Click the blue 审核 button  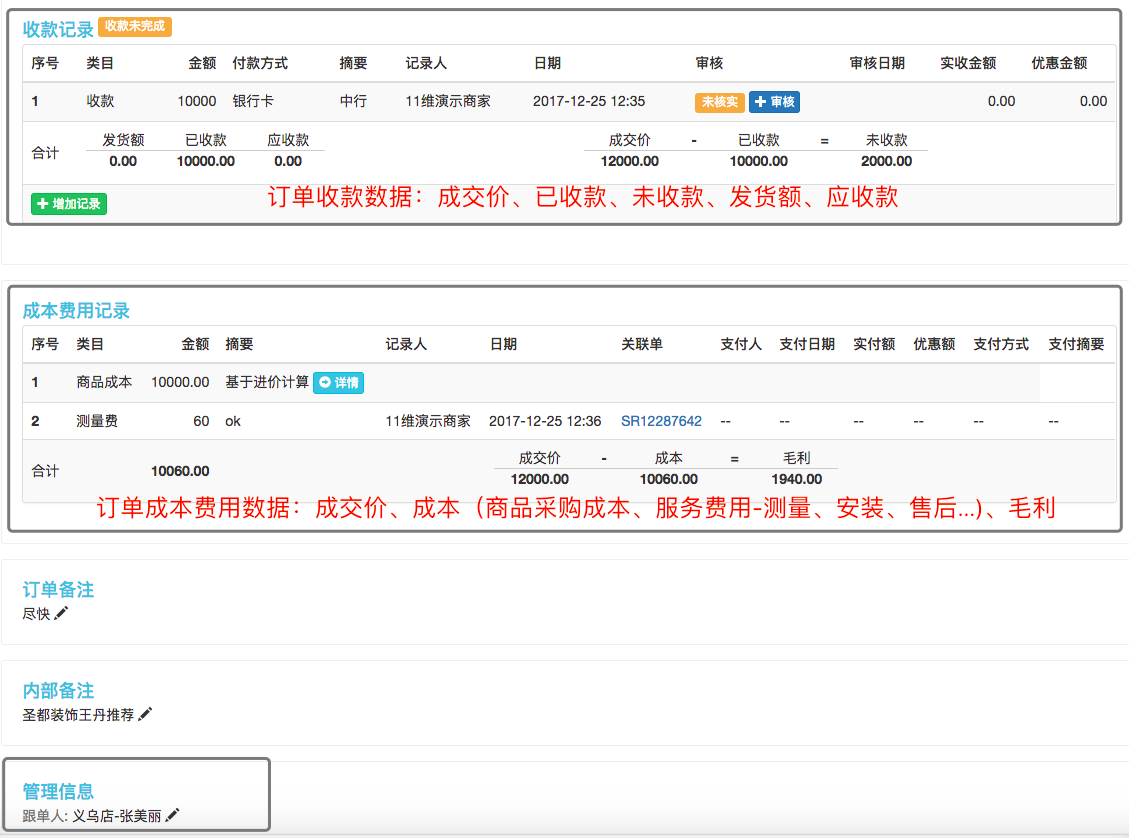(x=774, y=102)
